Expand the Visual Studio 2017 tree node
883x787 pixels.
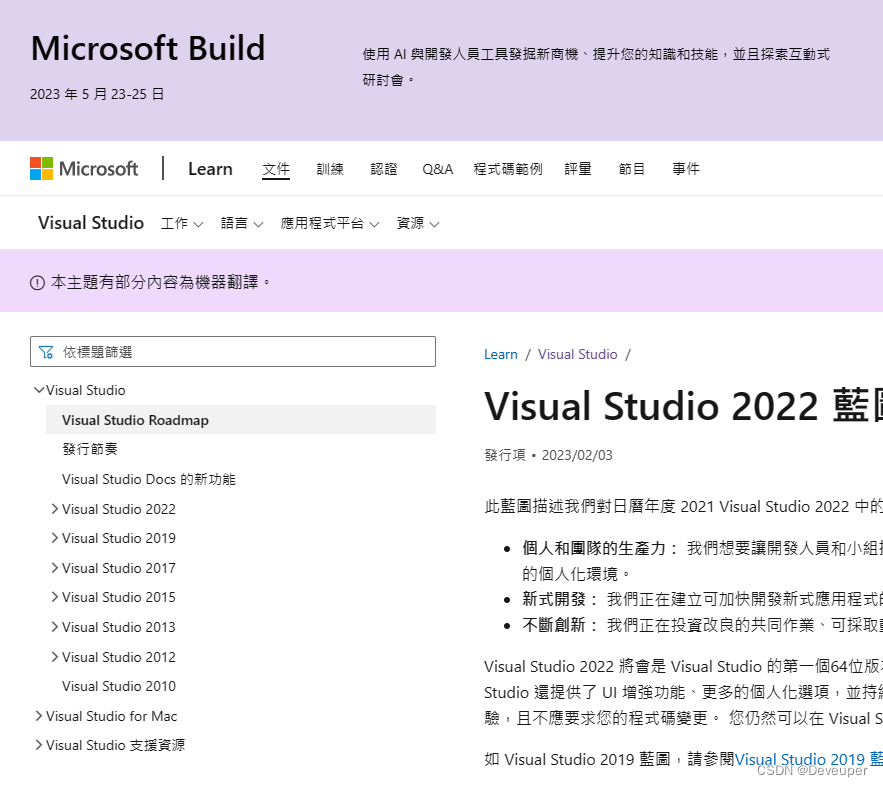coord(55,568)
